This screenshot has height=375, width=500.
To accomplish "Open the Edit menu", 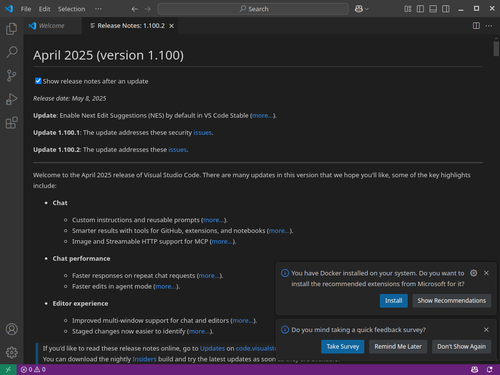I will coord(44,9).
